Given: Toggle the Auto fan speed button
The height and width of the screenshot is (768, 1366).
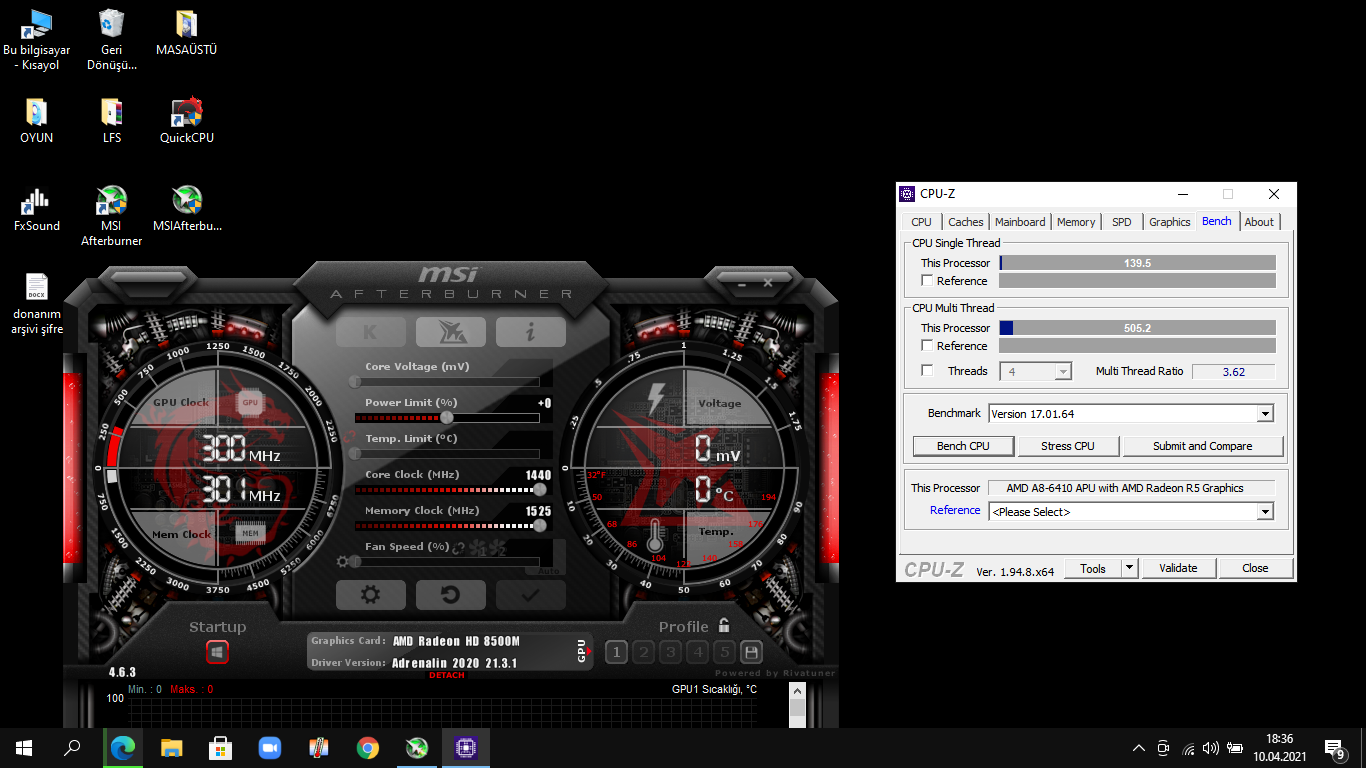Looking at the screenshot, I should click(x=549, y=570).
